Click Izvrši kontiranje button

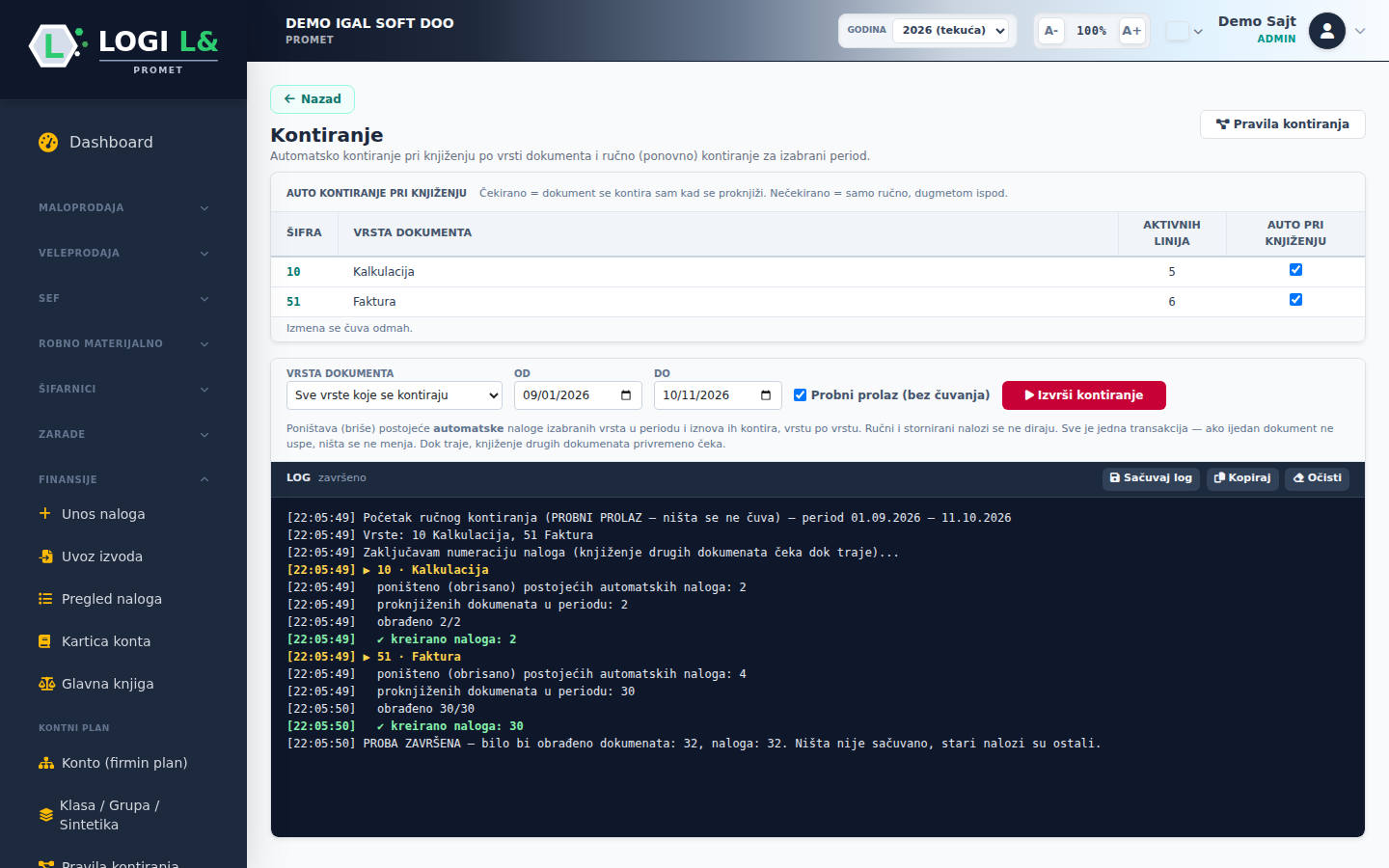1084,395
